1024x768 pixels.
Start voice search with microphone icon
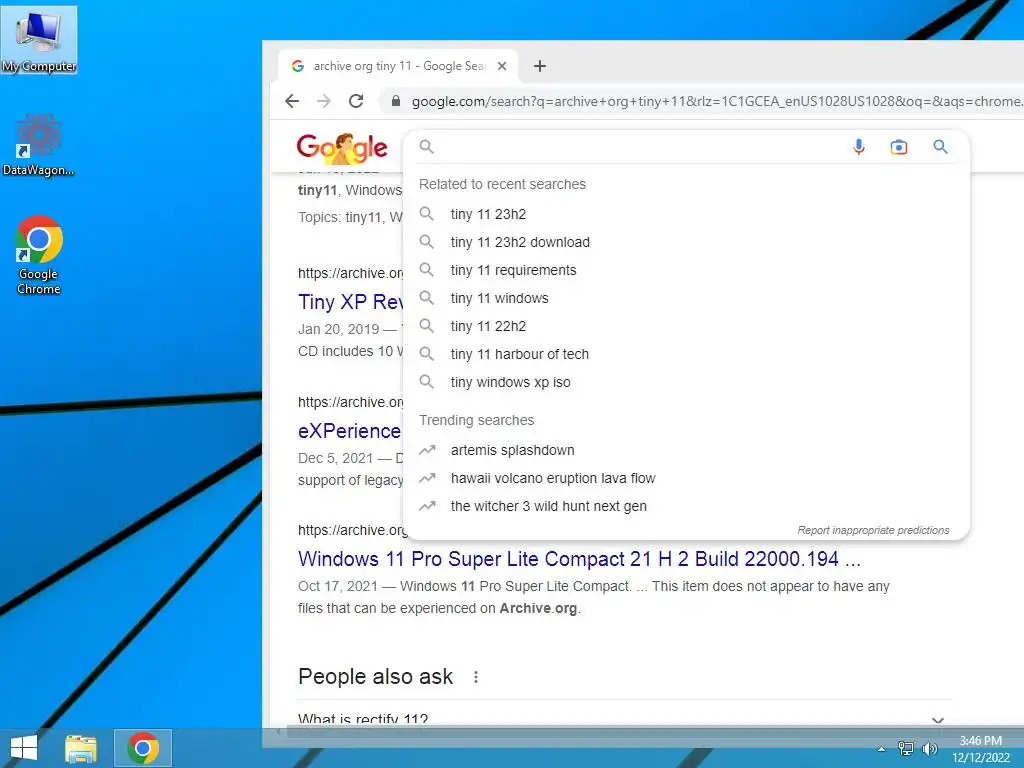click(x=859, y=147)
